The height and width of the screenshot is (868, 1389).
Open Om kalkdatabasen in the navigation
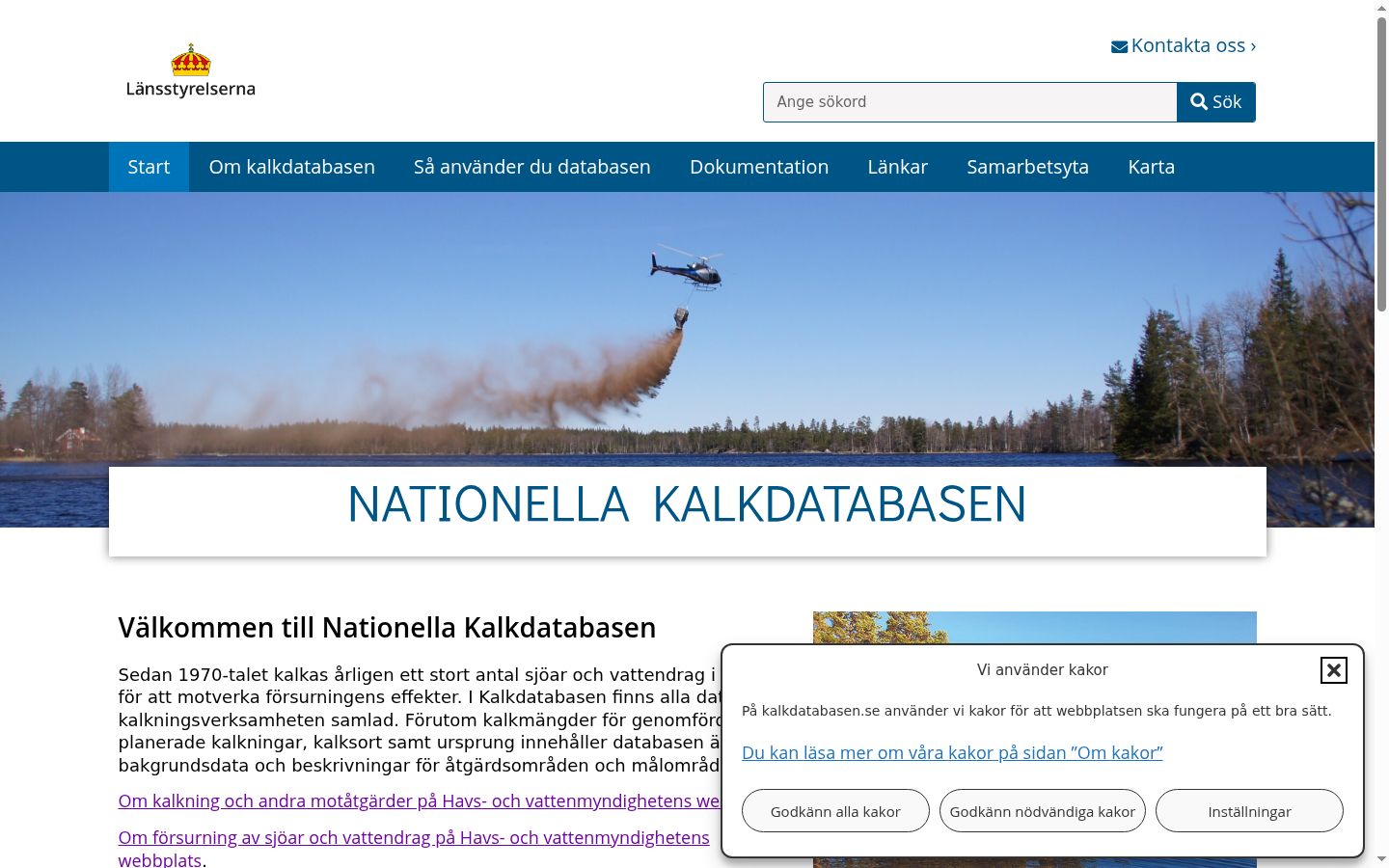point(292,167)
